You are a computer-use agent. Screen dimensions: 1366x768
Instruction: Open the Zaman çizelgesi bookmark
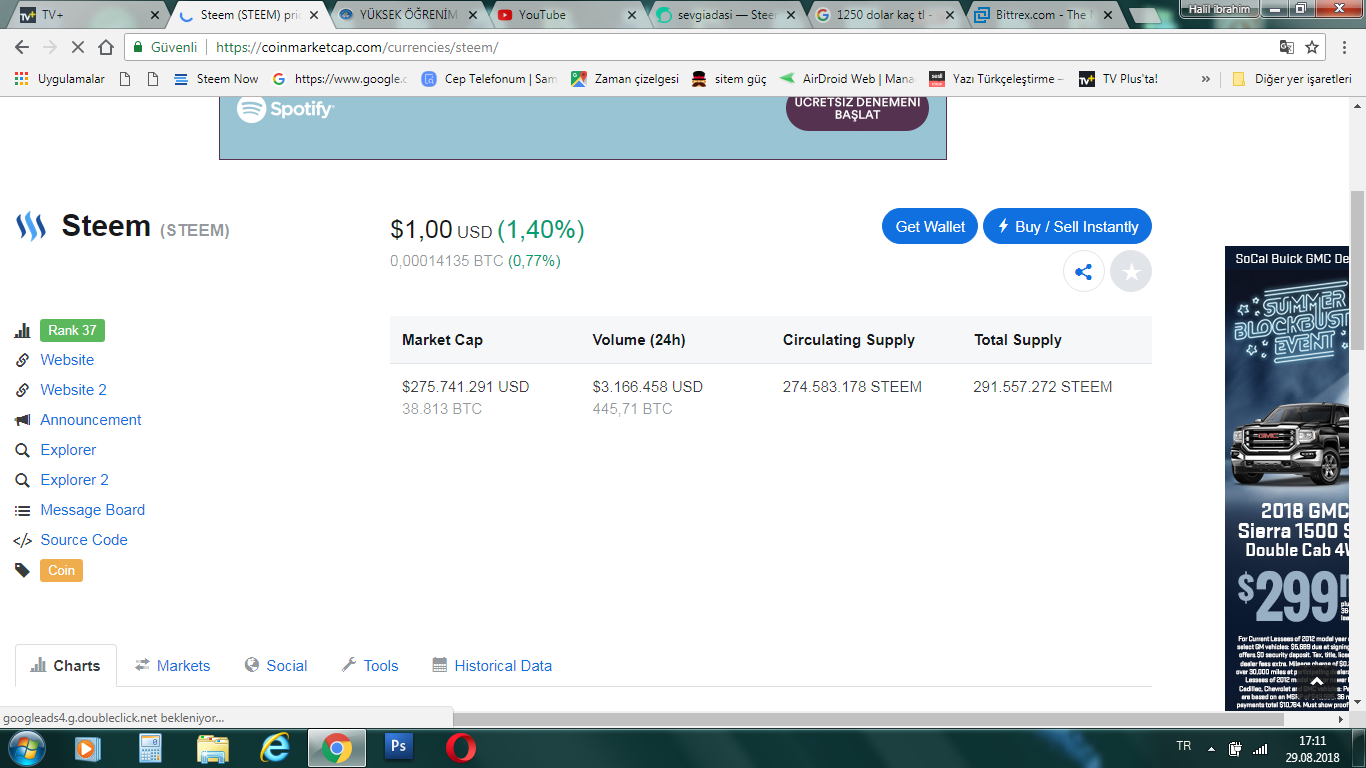pyautogui.click(x=625, y=79)
